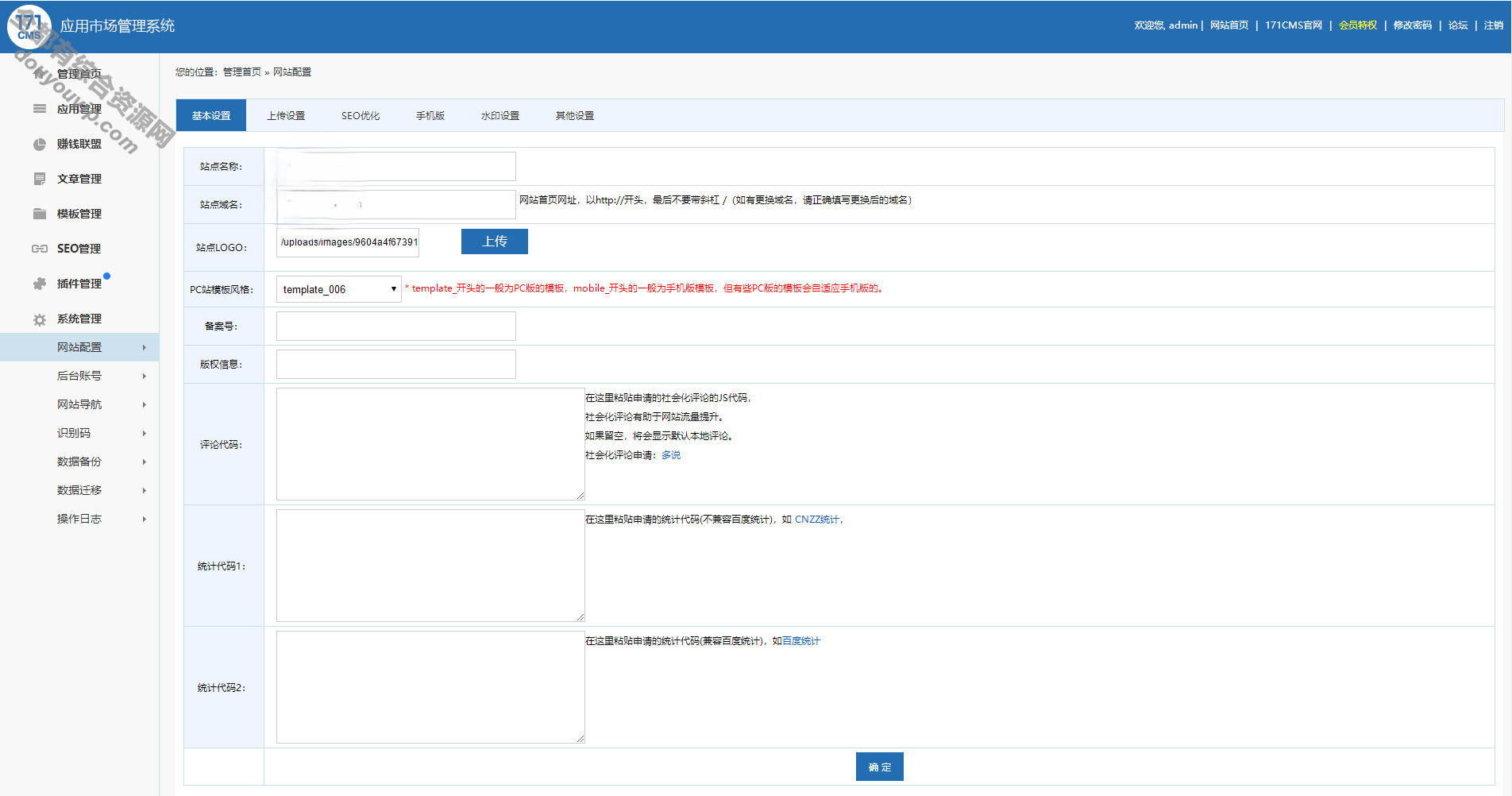The image size is (1512, 796).
Task: Open 插件管理 sidebar menu
Action: click(79, 284)
